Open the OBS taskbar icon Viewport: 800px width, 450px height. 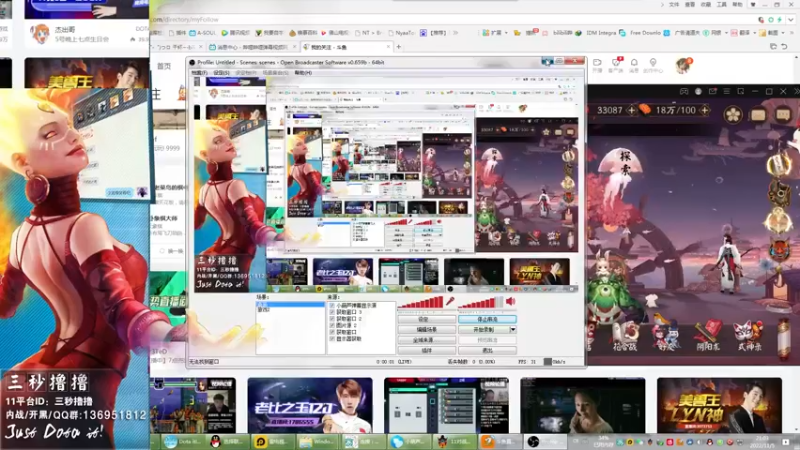pos(534,442)
